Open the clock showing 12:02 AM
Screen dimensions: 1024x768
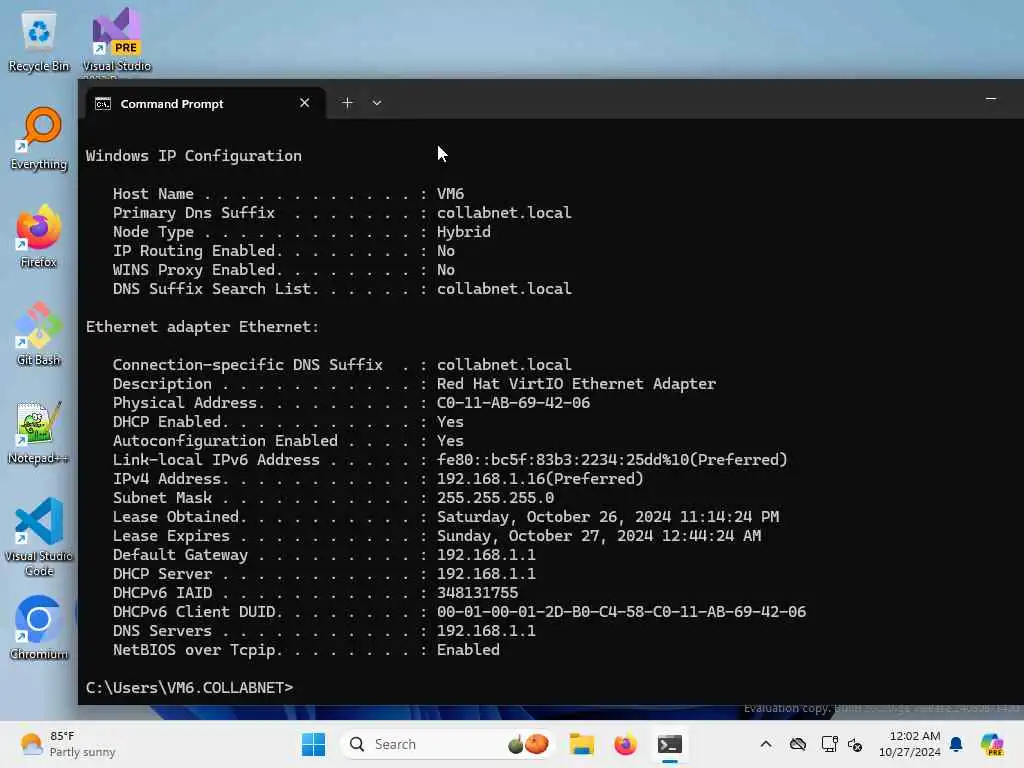click(x=910, y=744)
